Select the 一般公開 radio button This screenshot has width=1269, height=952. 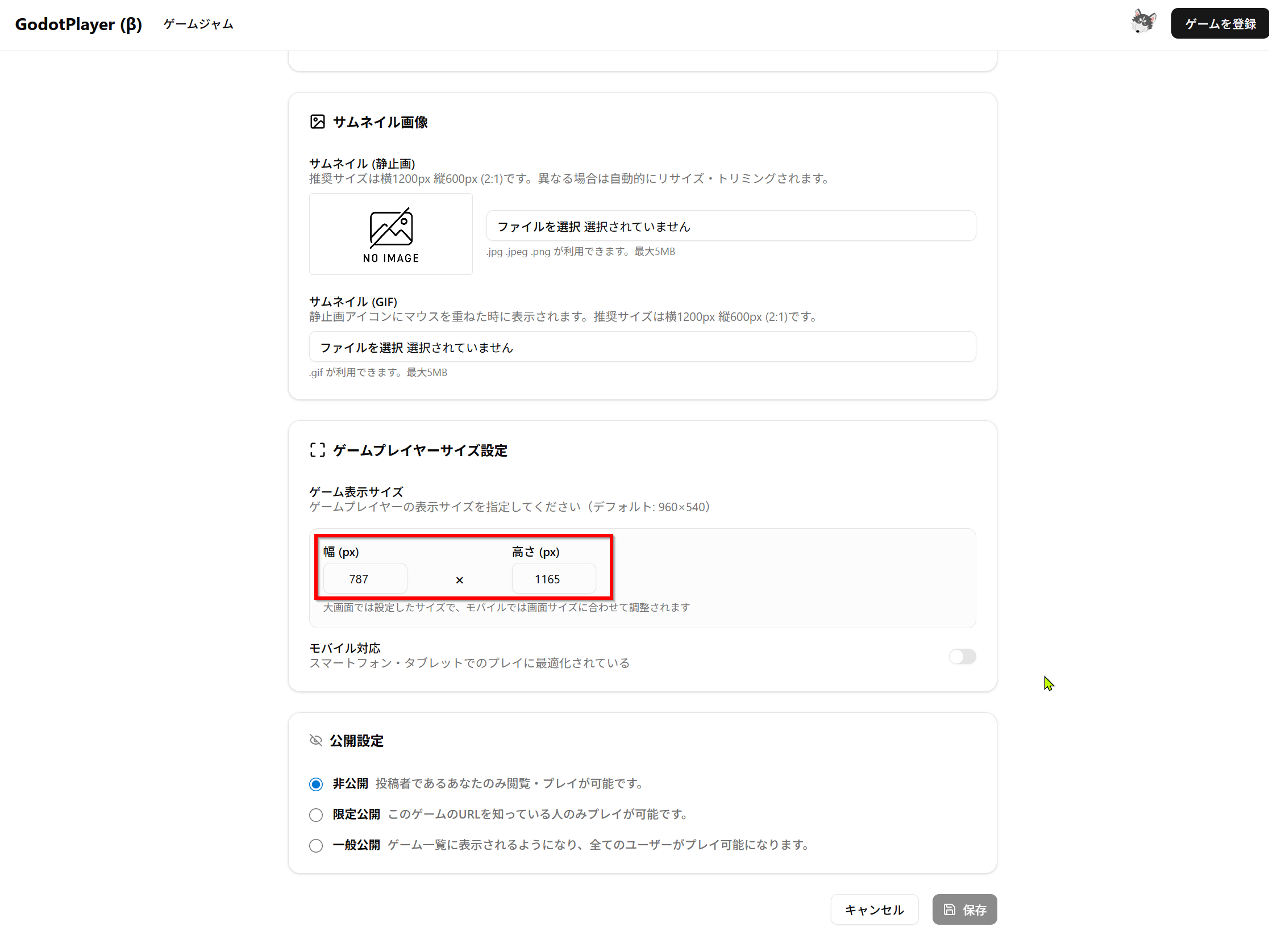[x=316, y=845]
